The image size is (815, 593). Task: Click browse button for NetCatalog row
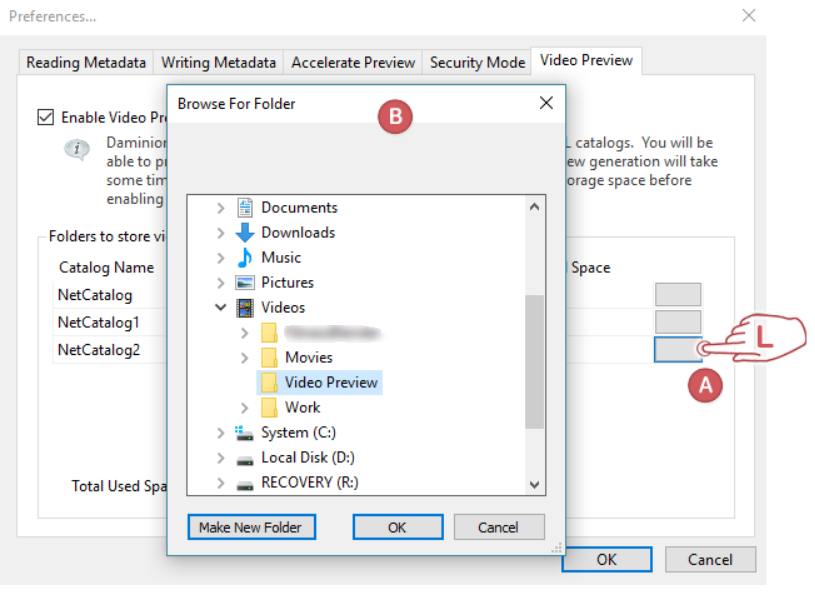point(678,295)
